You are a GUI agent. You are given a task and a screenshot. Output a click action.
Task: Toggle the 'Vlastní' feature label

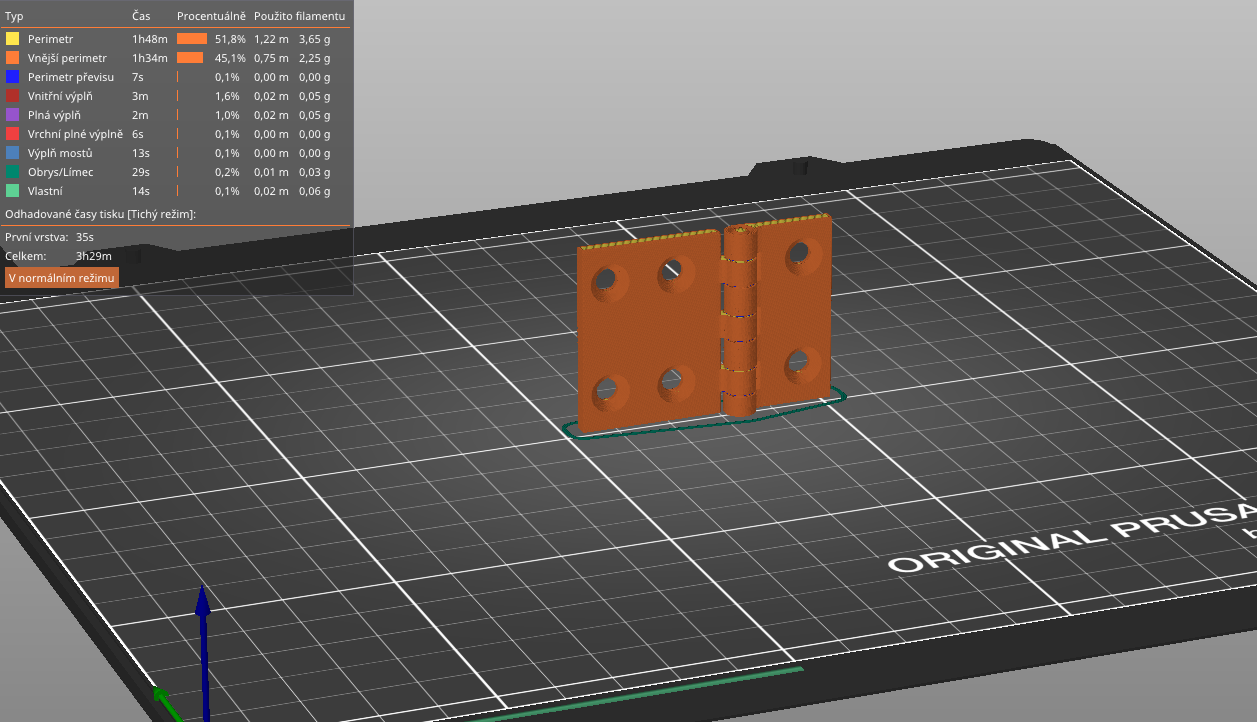pos(45,190)
